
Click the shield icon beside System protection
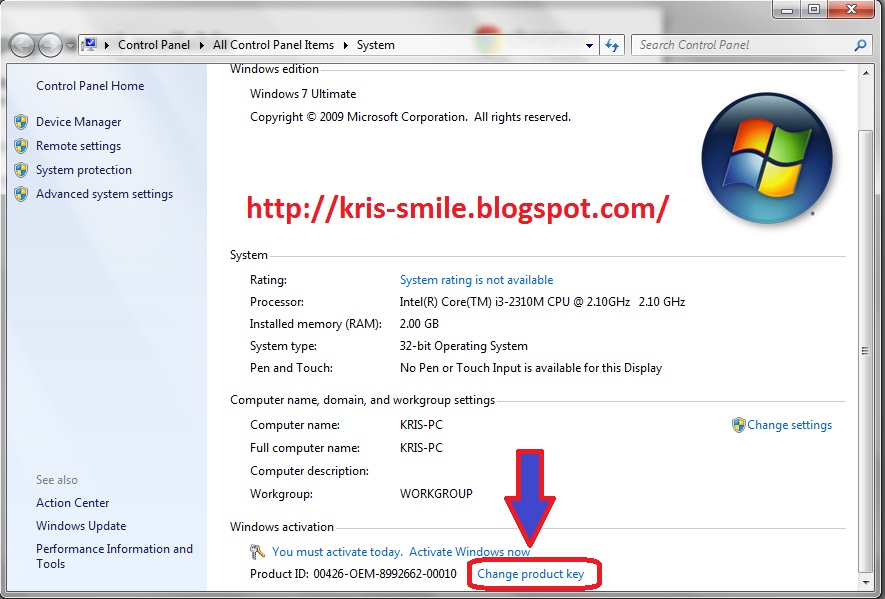21,170
